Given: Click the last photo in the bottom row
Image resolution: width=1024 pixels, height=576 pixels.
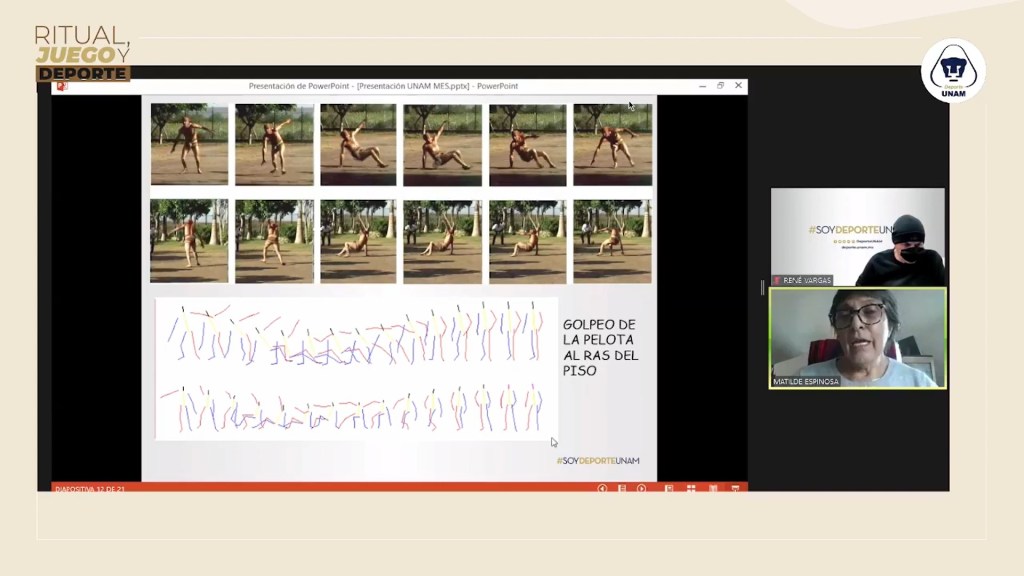Looking at the screenshot, I should coord(612,241).
